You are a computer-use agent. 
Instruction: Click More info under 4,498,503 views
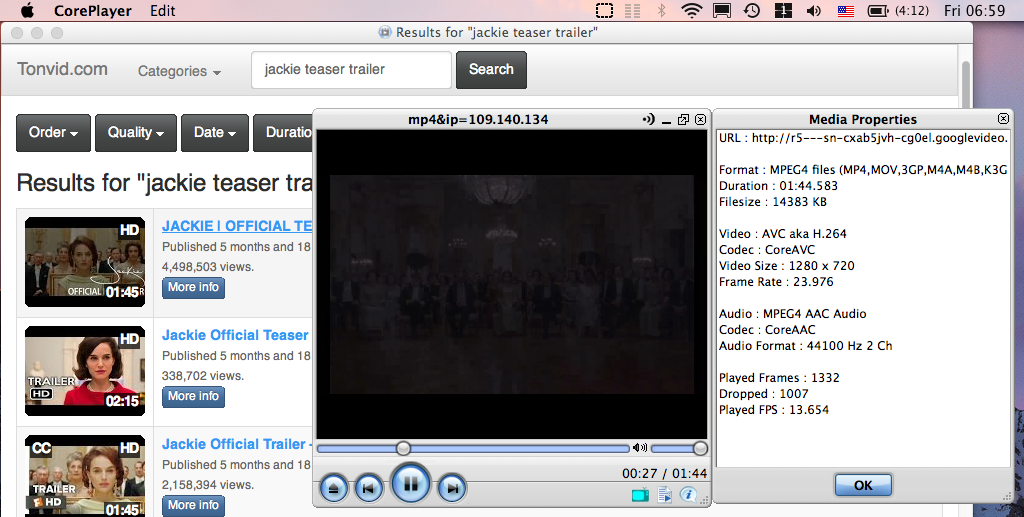pyautogui.click(x=193, y=287)
